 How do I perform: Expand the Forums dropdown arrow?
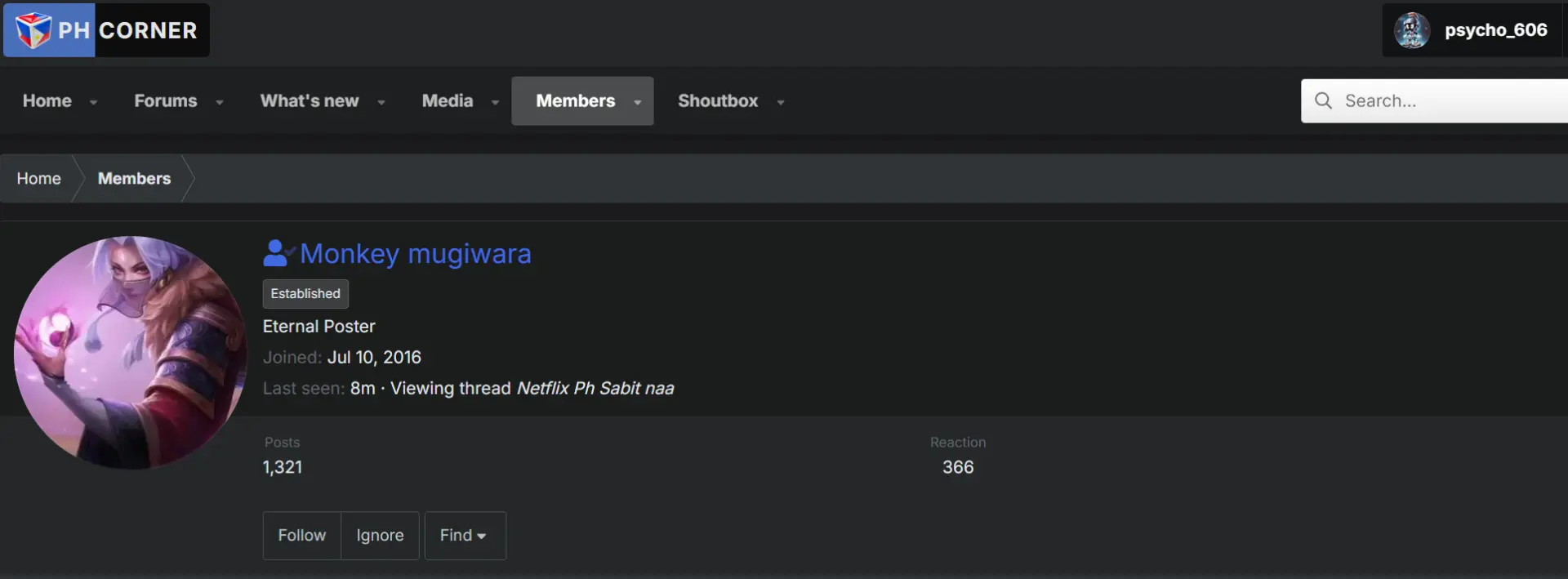coord(219,102)
